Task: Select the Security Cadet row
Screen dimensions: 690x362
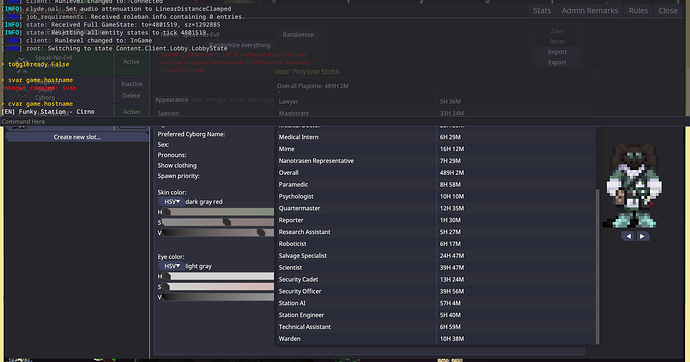Action: pyautogui.click(x=436, y=280)
